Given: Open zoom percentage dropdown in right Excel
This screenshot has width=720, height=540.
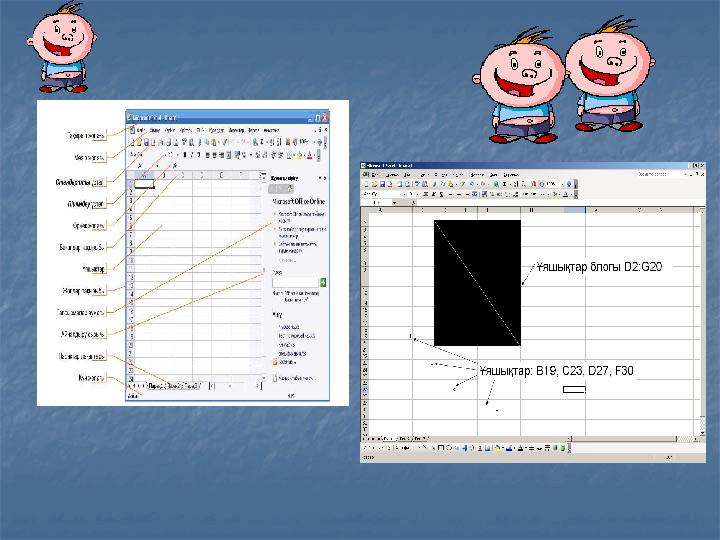Looking at the screenshot, I should click(x=562, y=184).
